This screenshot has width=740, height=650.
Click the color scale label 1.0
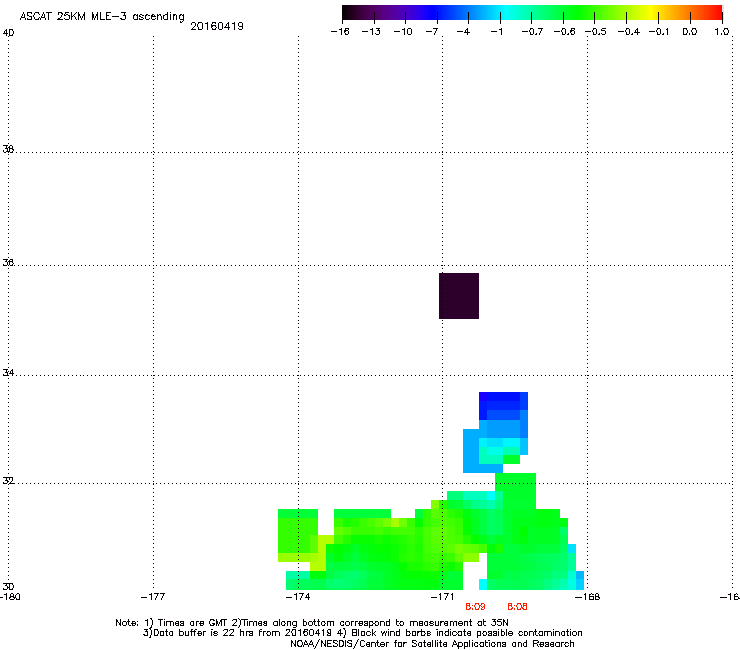[722, 32]
